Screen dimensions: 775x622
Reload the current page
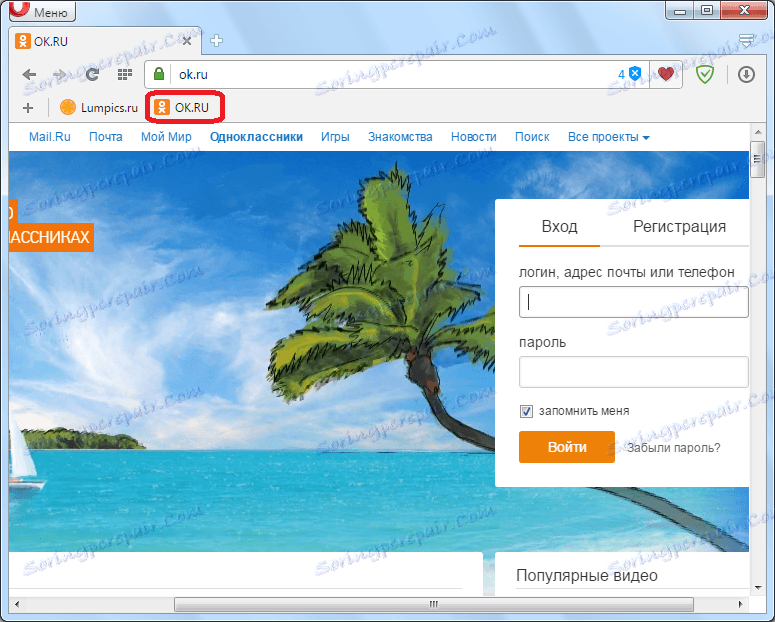tap(92, 75)
